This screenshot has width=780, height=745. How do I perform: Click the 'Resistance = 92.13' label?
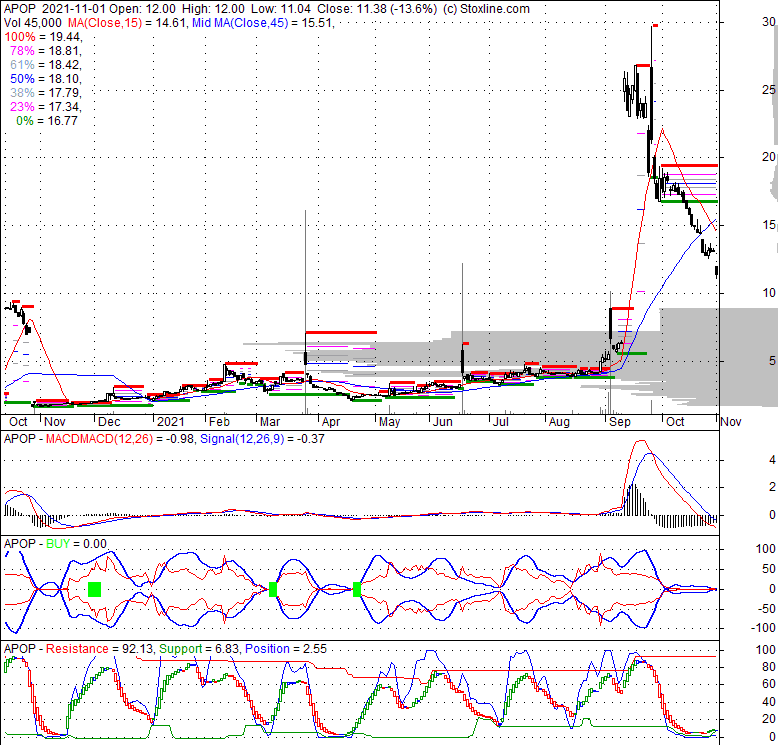click(x=100, y=649)
